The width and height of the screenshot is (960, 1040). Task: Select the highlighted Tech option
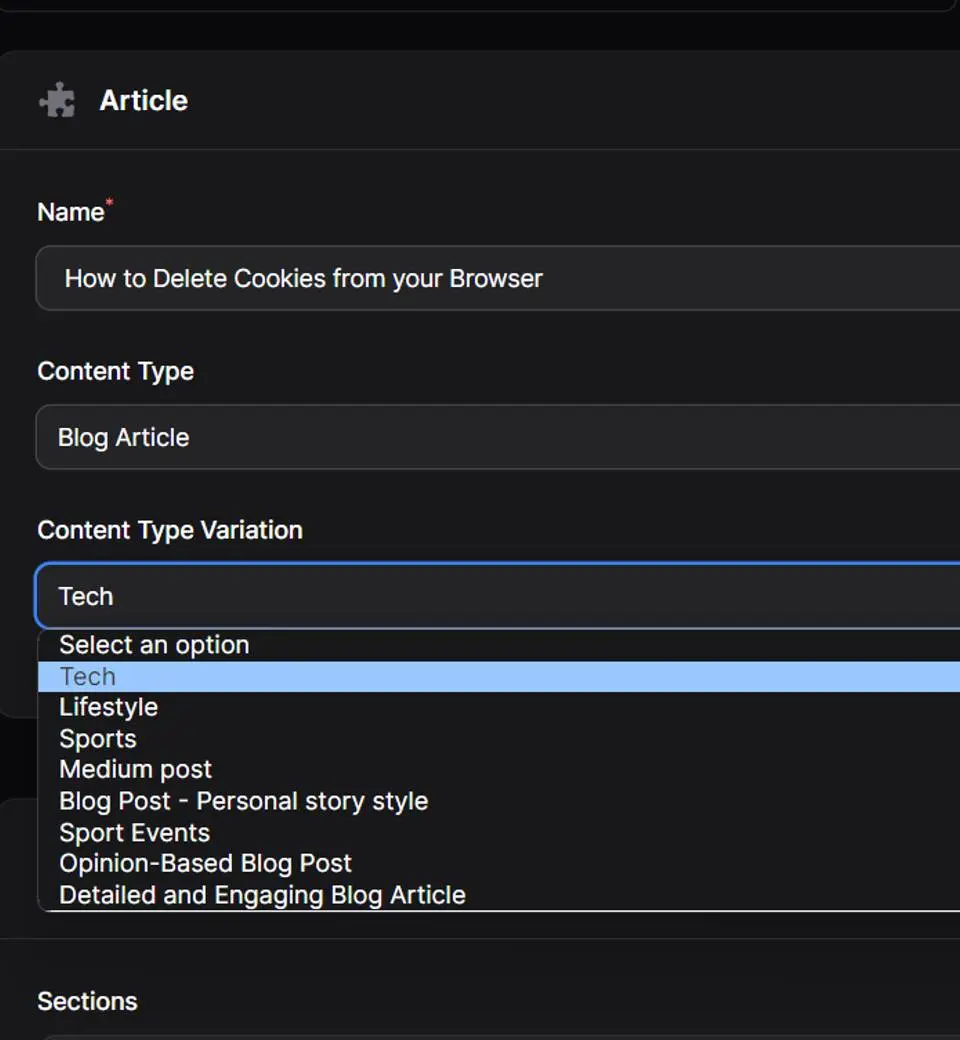click(88, 677)
